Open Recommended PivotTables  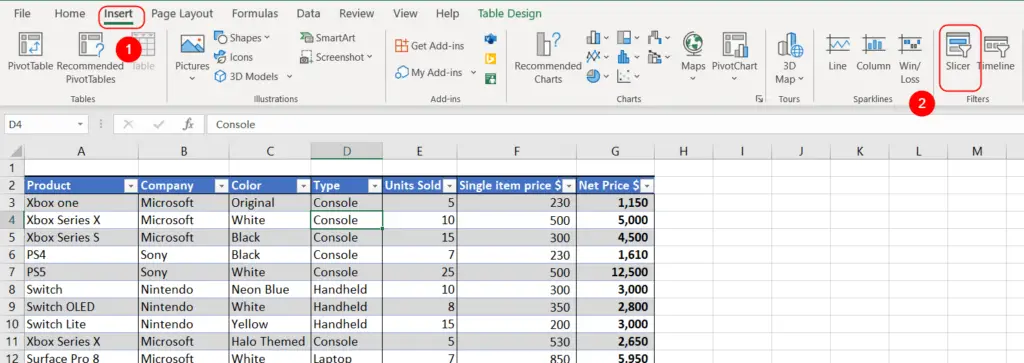tap(90, 58)
